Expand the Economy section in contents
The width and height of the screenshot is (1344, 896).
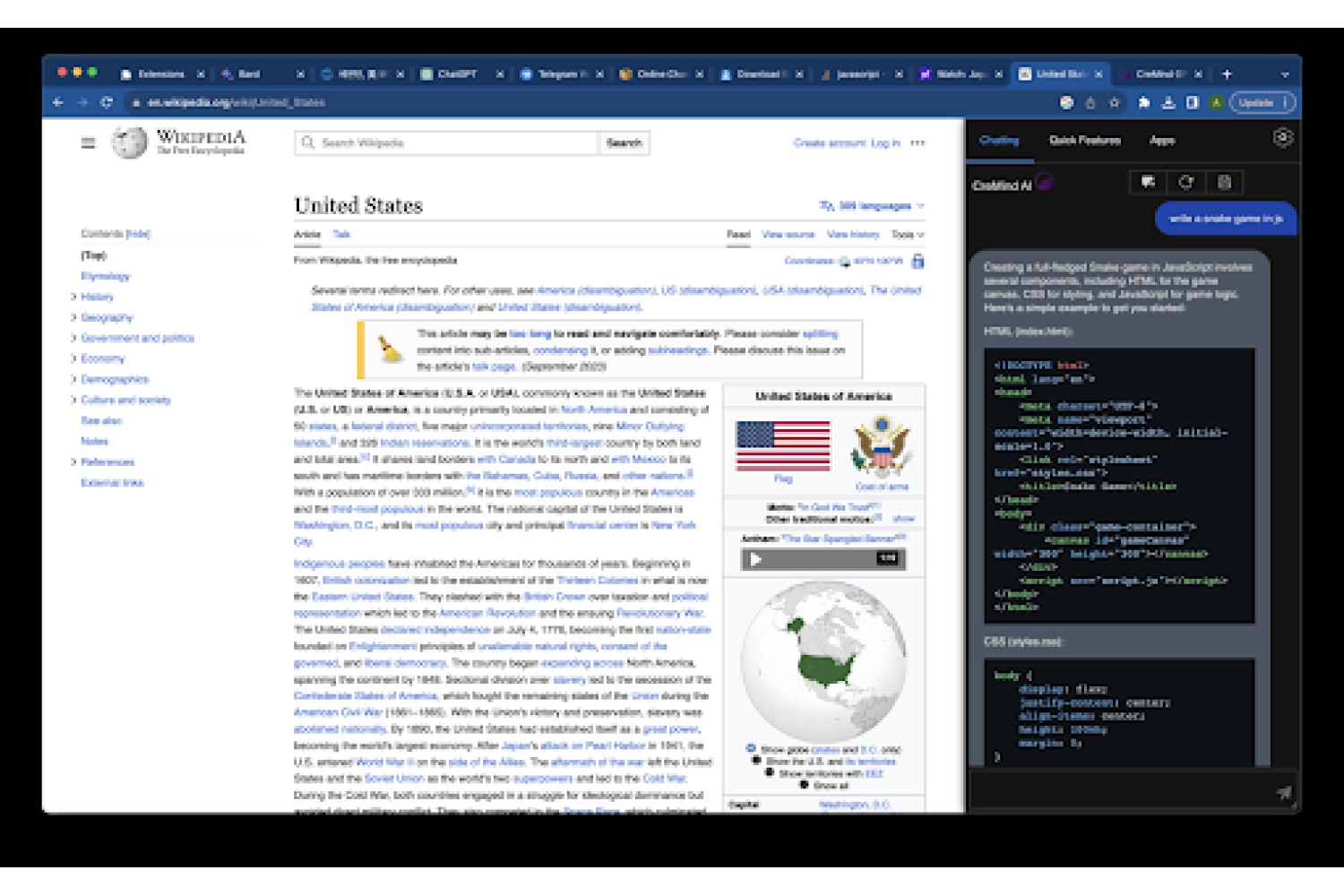pos(73,358)
